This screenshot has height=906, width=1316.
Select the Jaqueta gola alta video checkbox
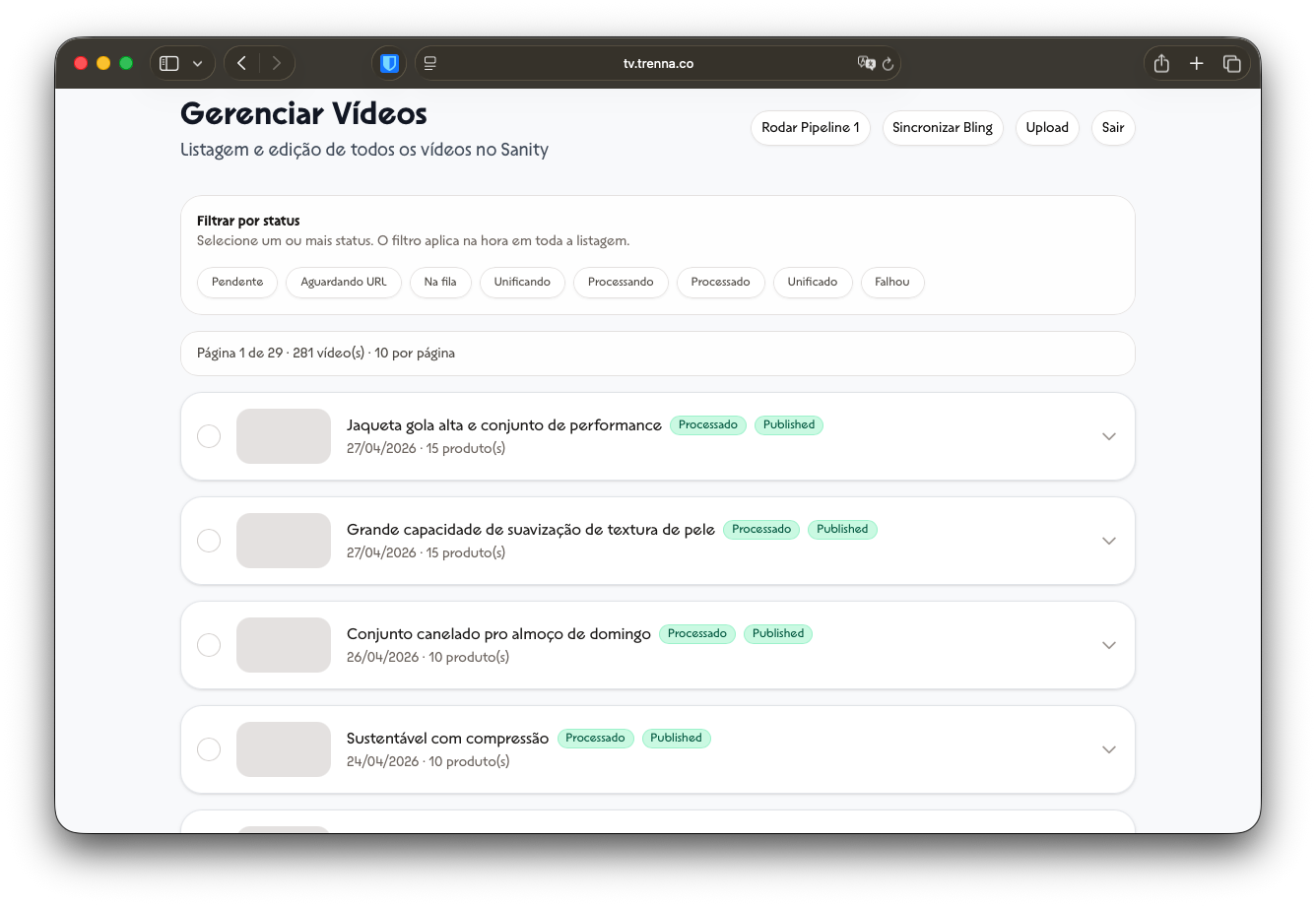point(209,436)
